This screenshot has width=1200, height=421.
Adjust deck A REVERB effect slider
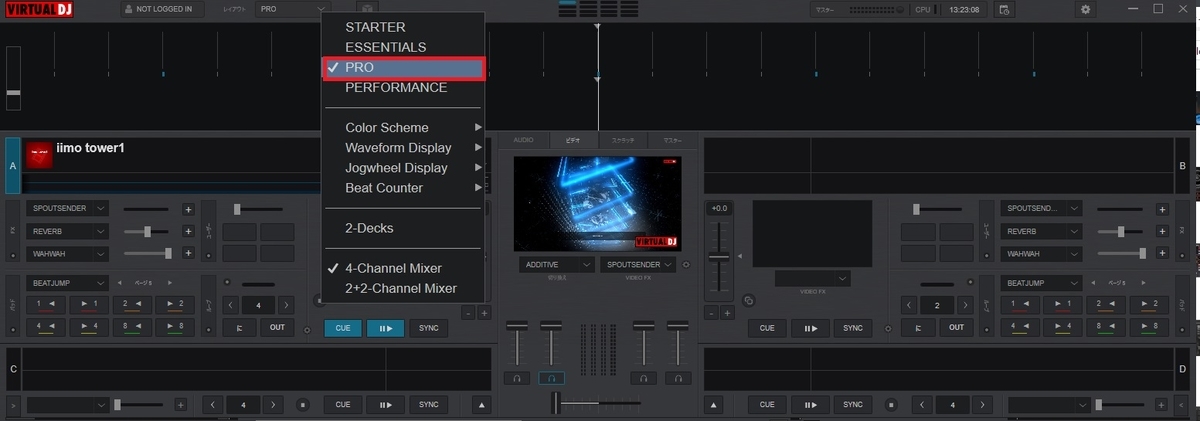pyautogui.click(x=147, y=231)
